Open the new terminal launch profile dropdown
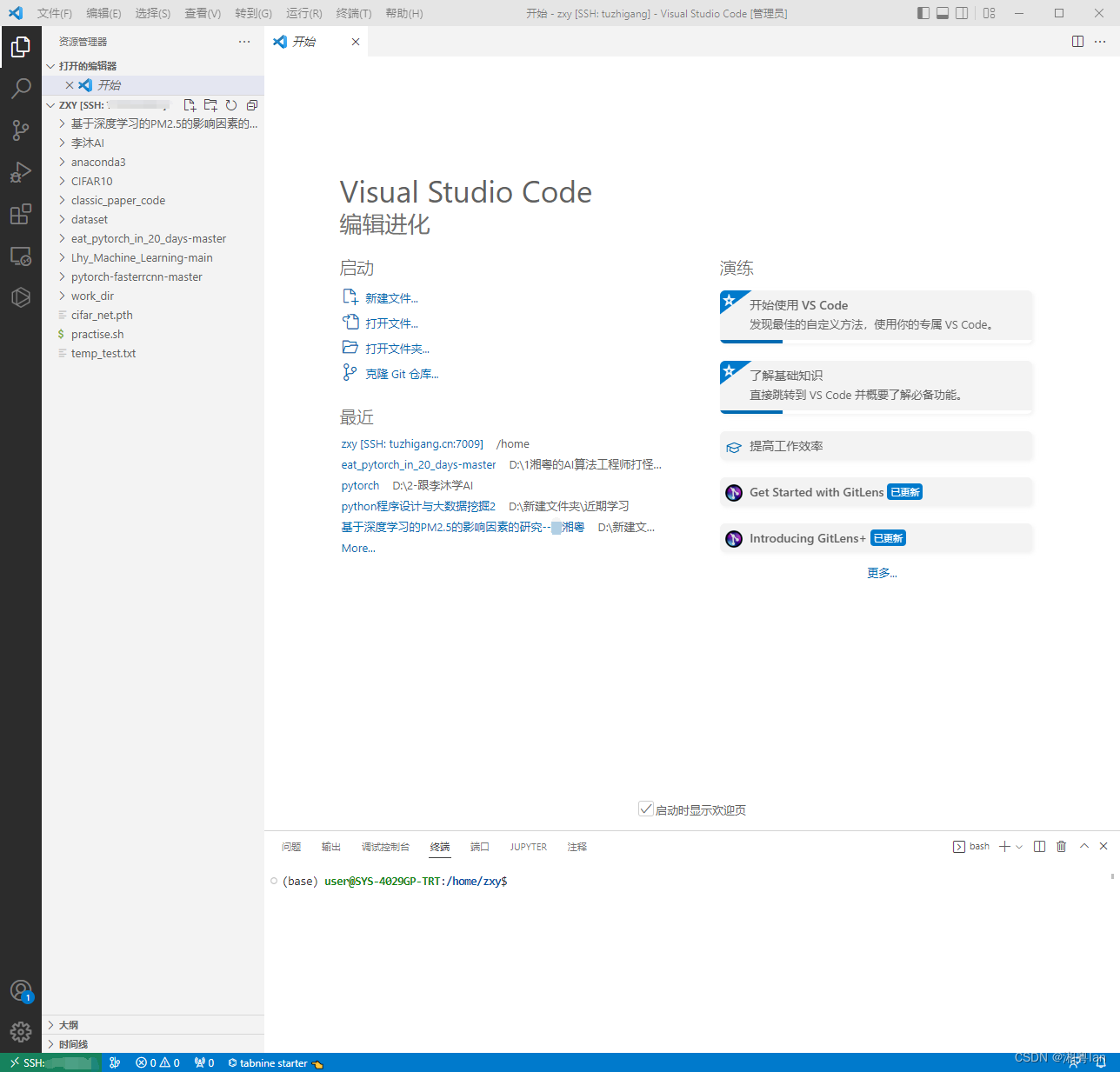This screenshot has height=1072, width=1120. tap(1019, 846)
